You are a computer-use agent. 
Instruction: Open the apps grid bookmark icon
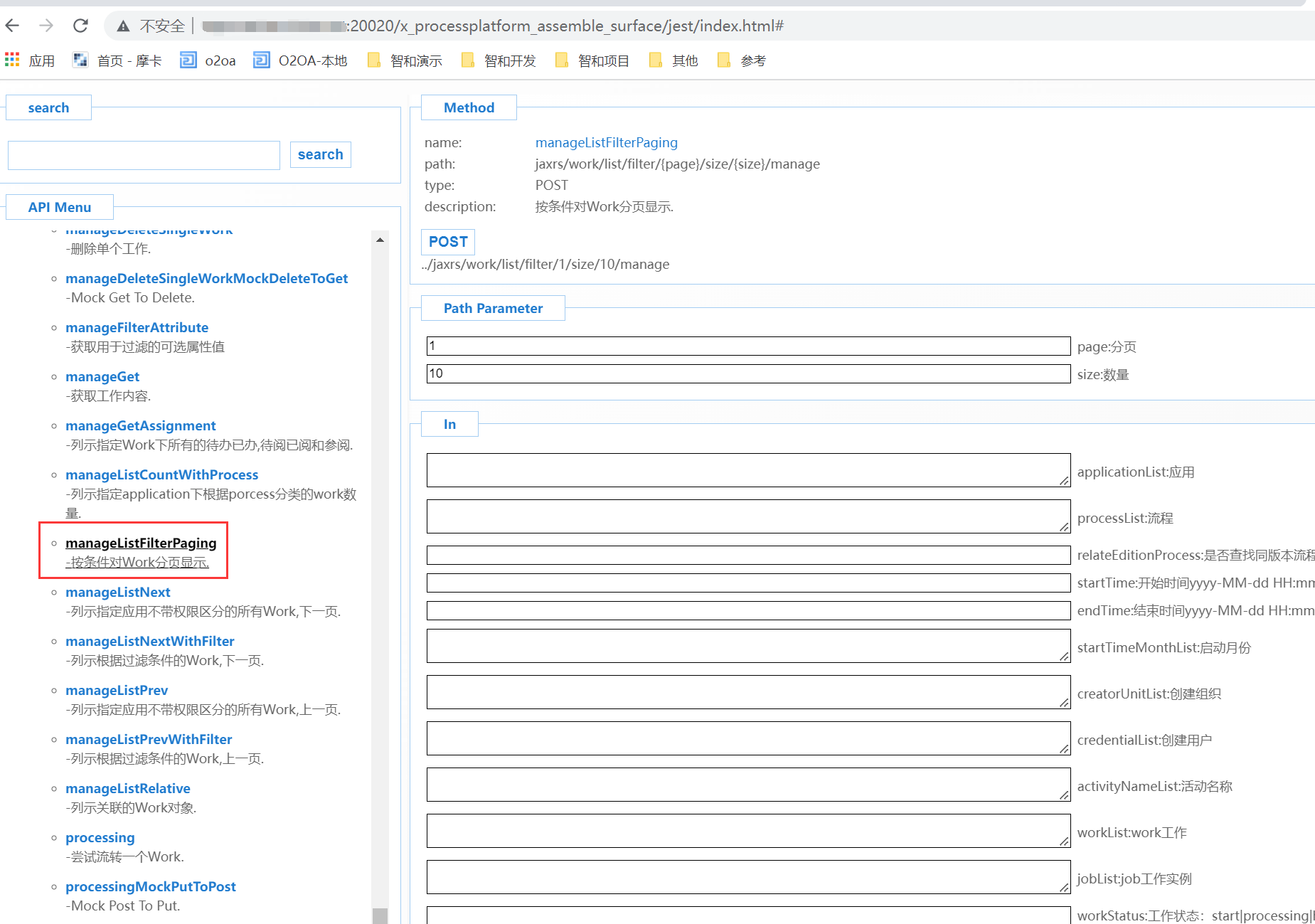[x=12, y=60]
